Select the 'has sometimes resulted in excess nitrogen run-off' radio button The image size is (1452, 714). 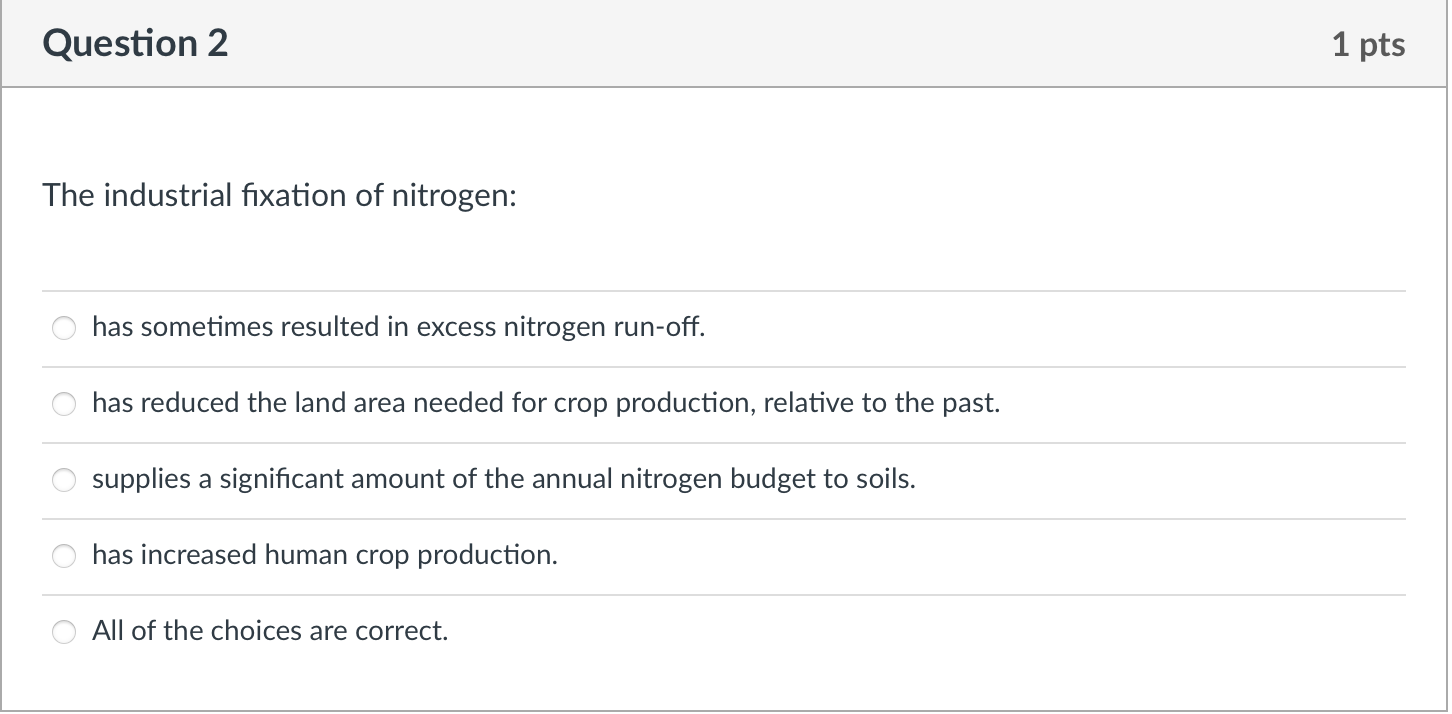(x=63, y=327)
